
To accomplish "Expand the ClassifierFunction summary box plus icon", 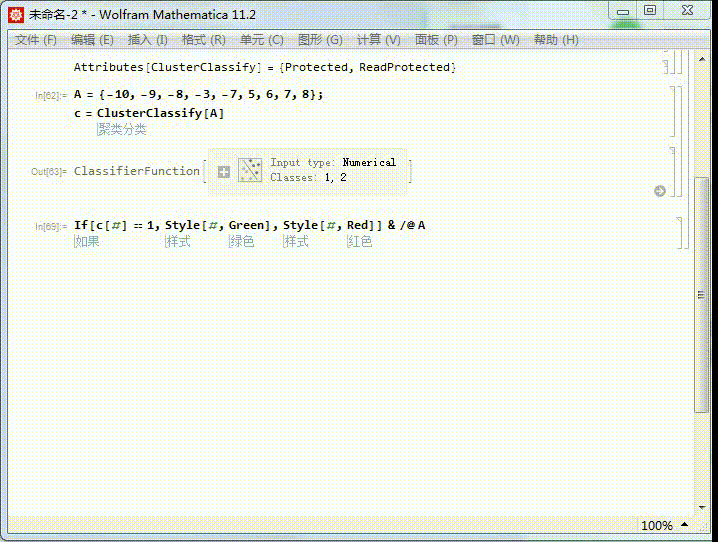I will (224, 172).
